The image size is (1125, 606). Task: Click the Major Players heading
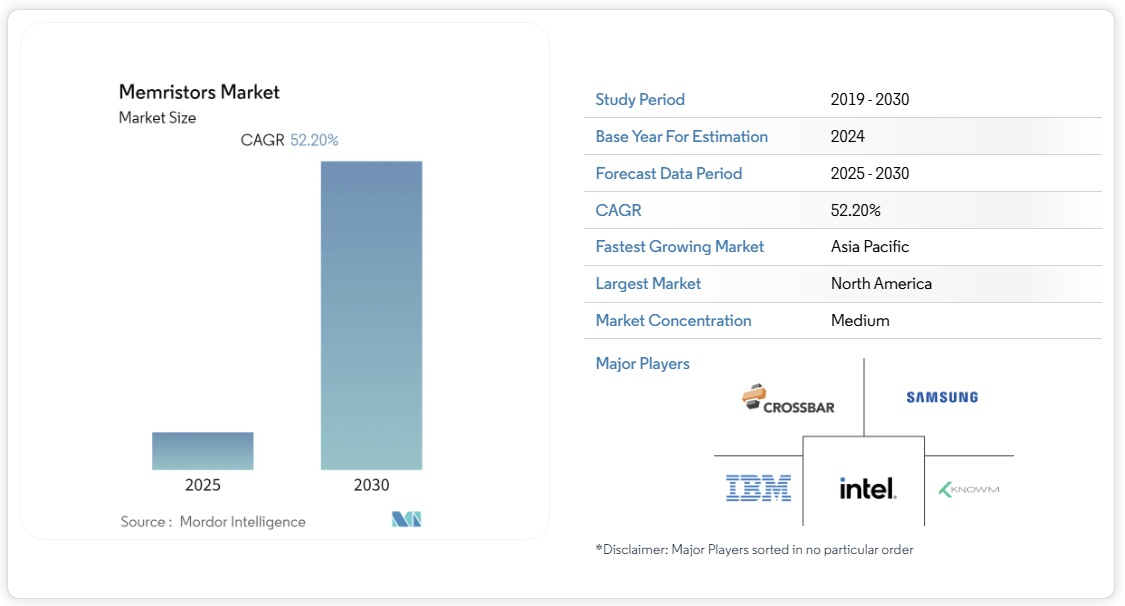[642, 363]
